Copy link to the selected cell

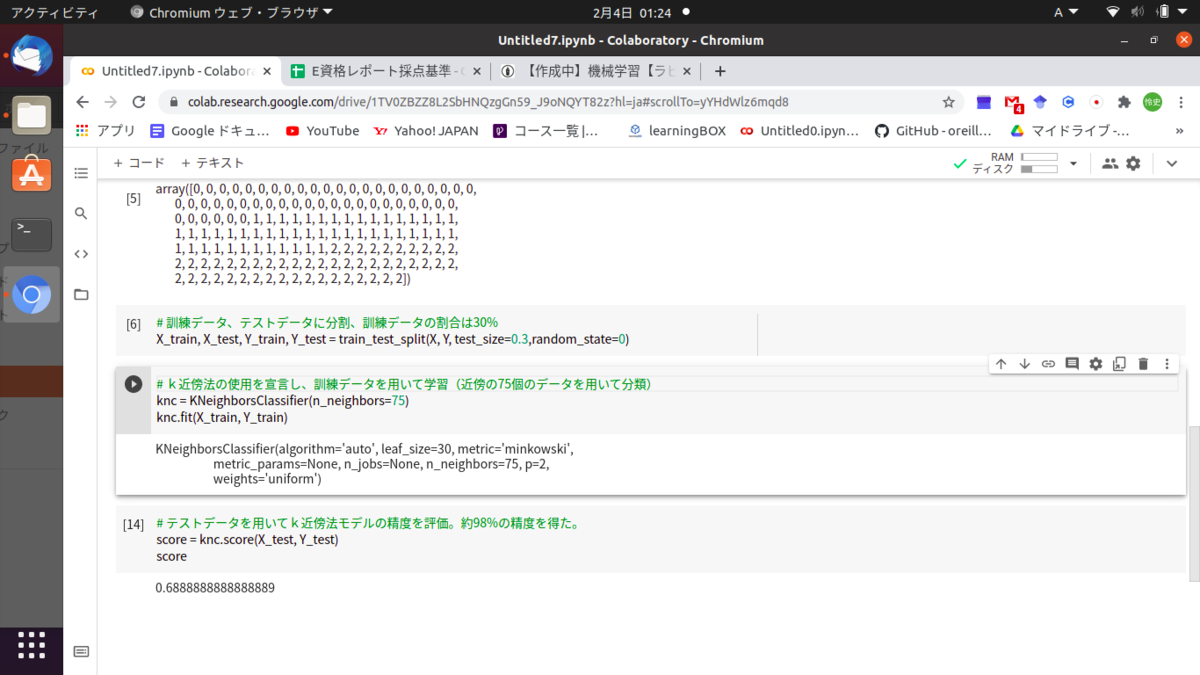coord(1048,364)
